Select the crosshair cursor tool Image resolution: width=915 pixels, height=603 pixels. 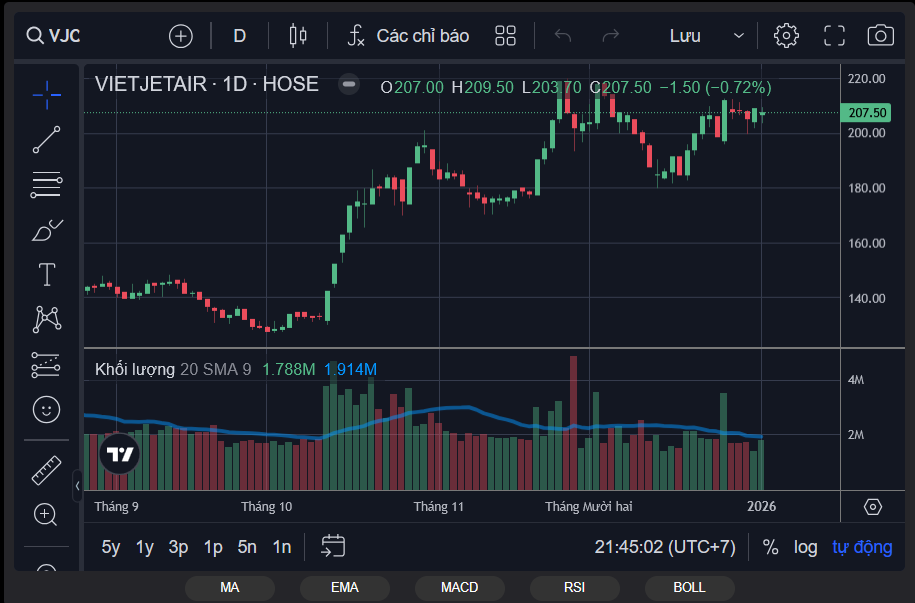(46, 95)
